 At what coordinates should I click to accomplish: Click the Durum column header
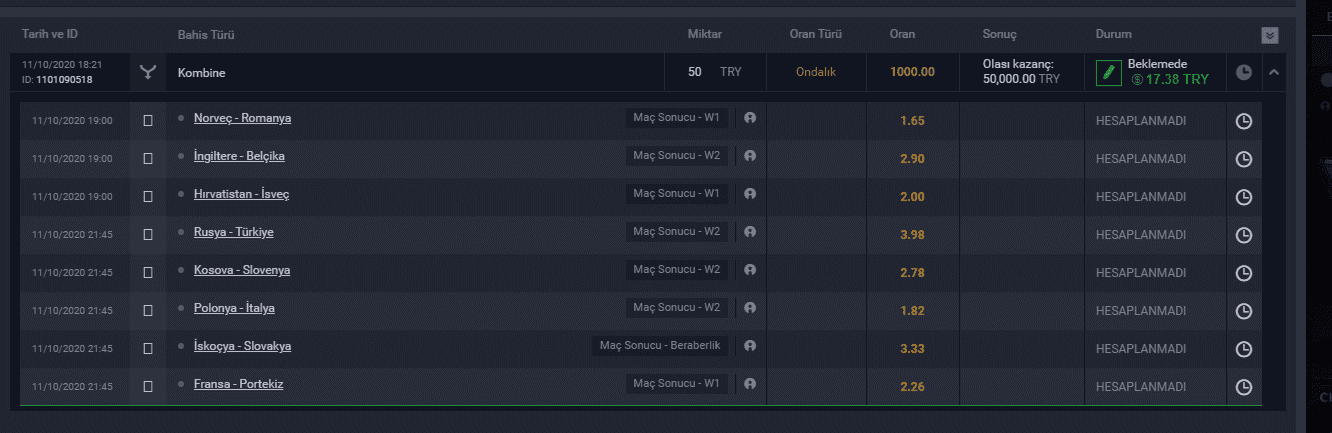[x=1114, y=35]
